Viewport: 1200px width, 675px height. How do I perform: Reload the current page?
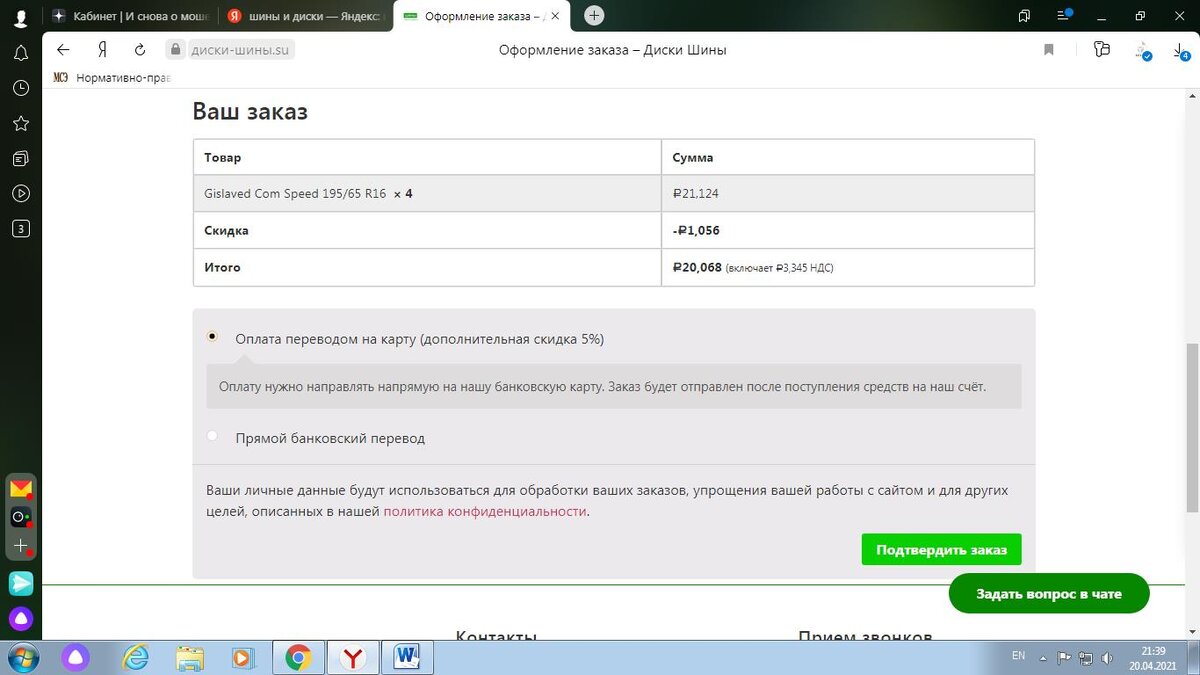click(140, 50)
